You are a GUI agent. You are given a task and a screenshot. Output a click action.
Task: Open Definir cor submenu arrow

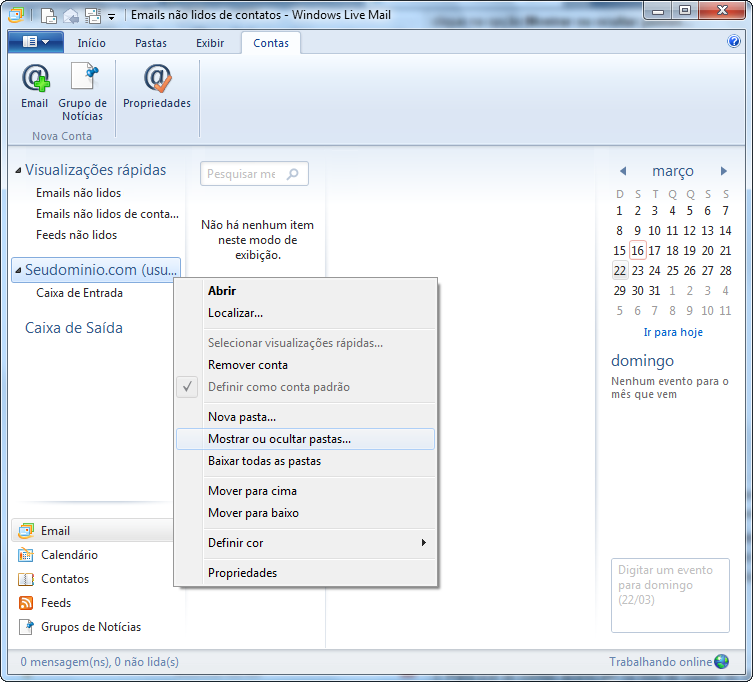[424, 543]
